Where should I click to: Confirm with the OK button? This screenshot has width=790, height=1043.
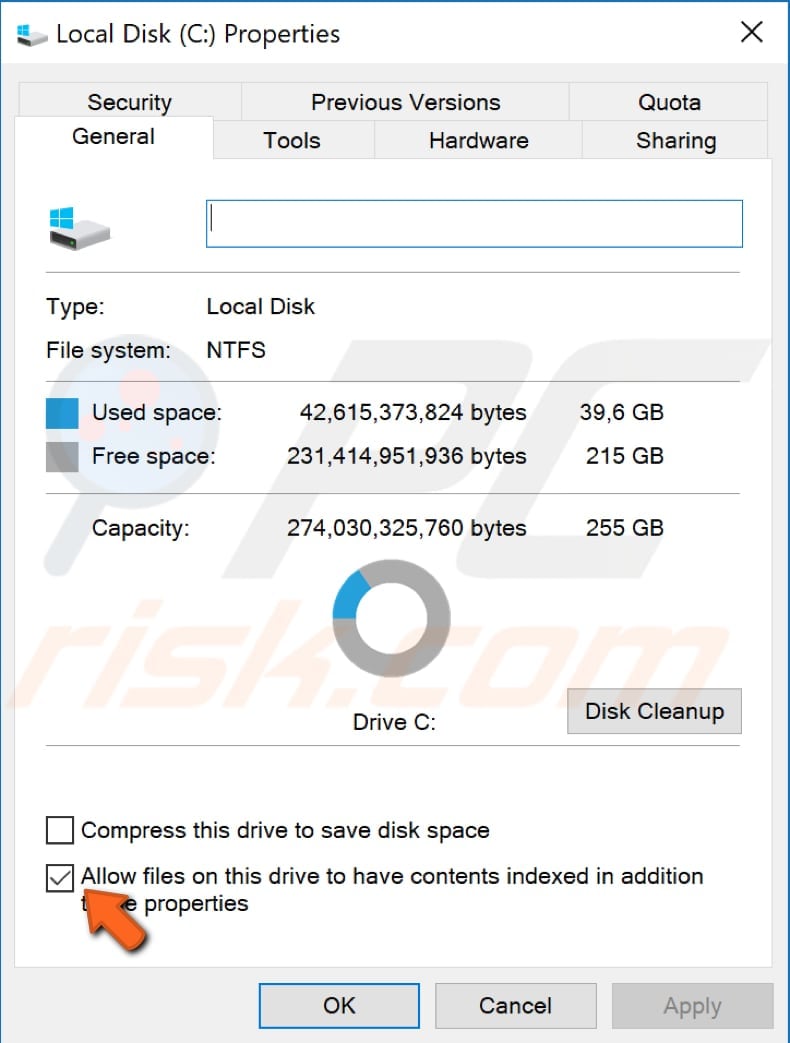[x=339, y=1005]
